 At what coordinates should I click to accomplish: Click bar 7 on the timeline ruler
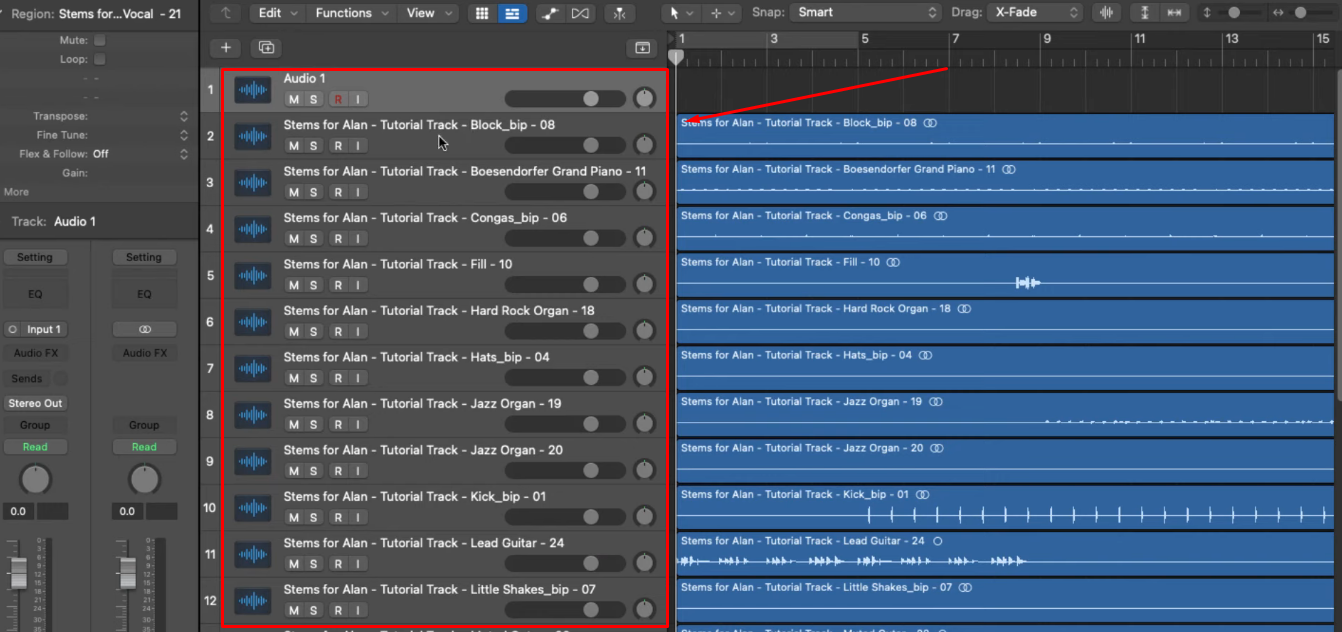click(954, 39)
